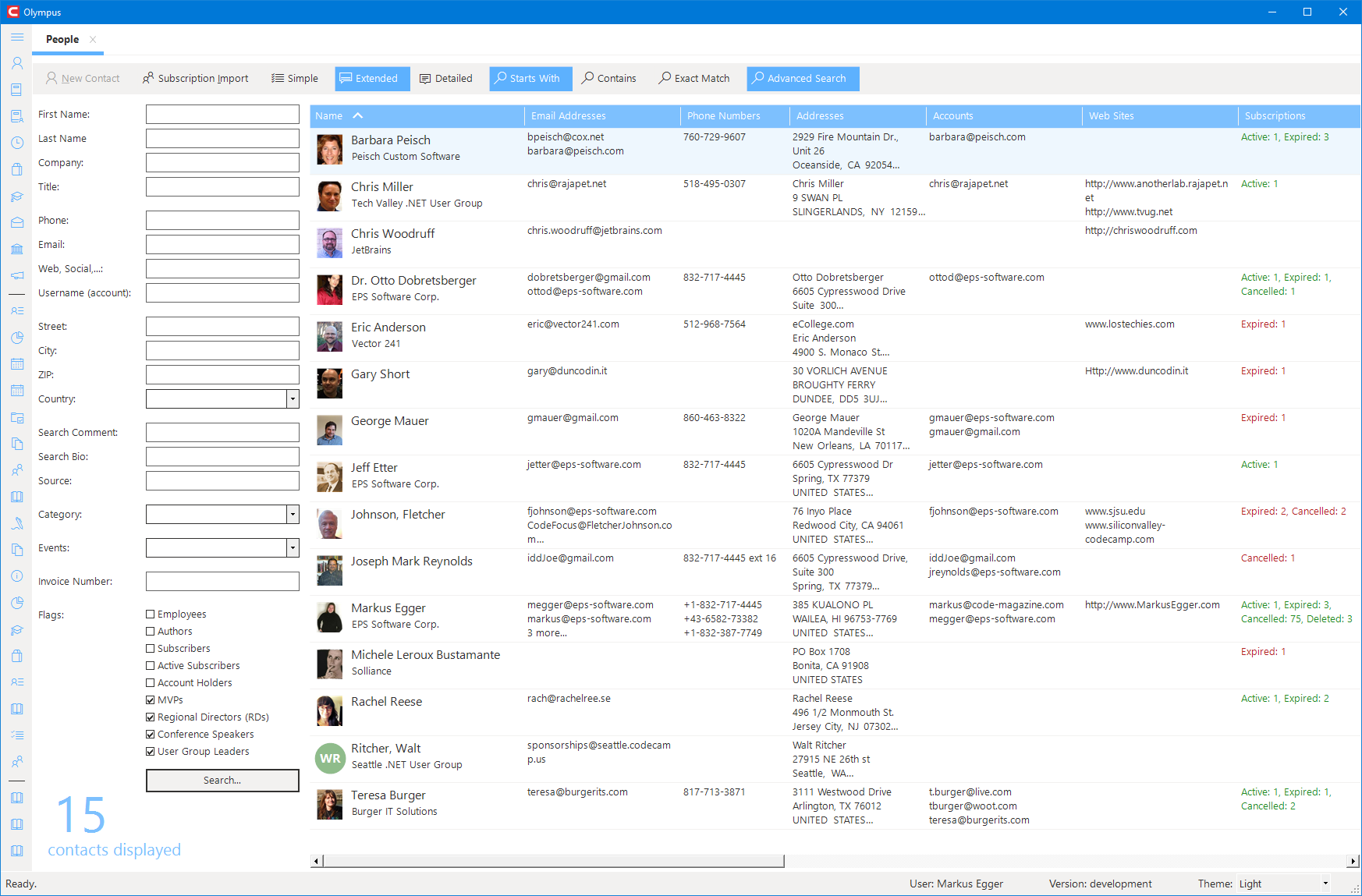Click the graduation cap icon above the envelope icon
The width and height of the screenshot is (1362, 896).
17,196
